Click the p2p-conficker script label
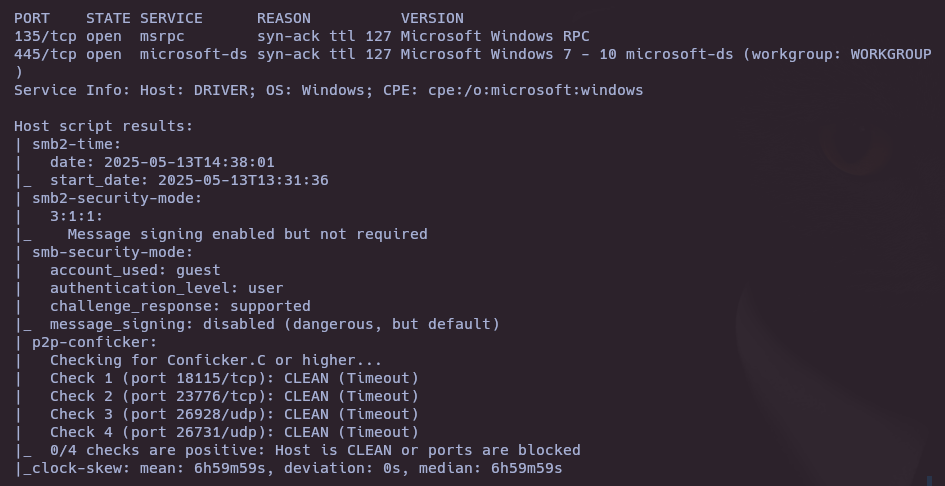 95,342
